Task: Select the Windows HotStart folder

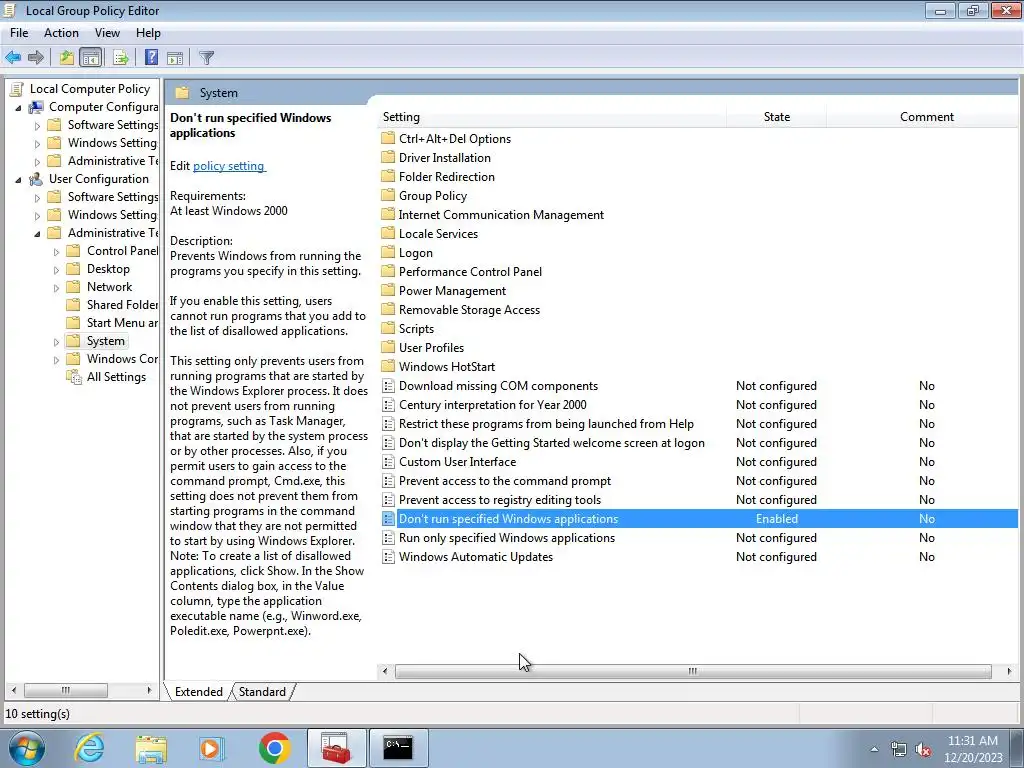Action: pyautogui.click(x=447, y=366)
